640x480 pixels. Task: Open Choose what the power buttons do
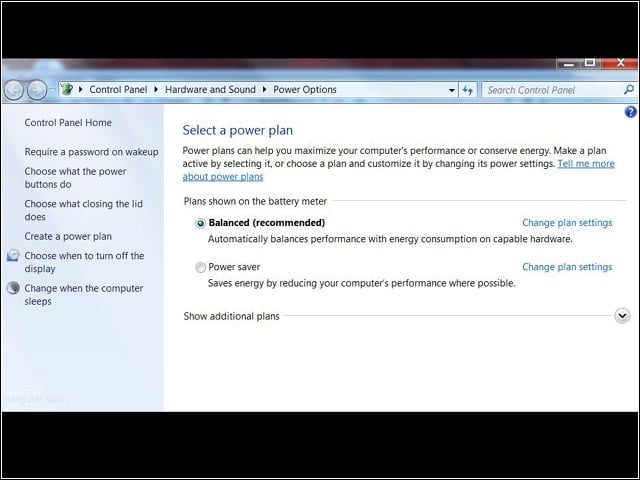click(x=75, y=178)
